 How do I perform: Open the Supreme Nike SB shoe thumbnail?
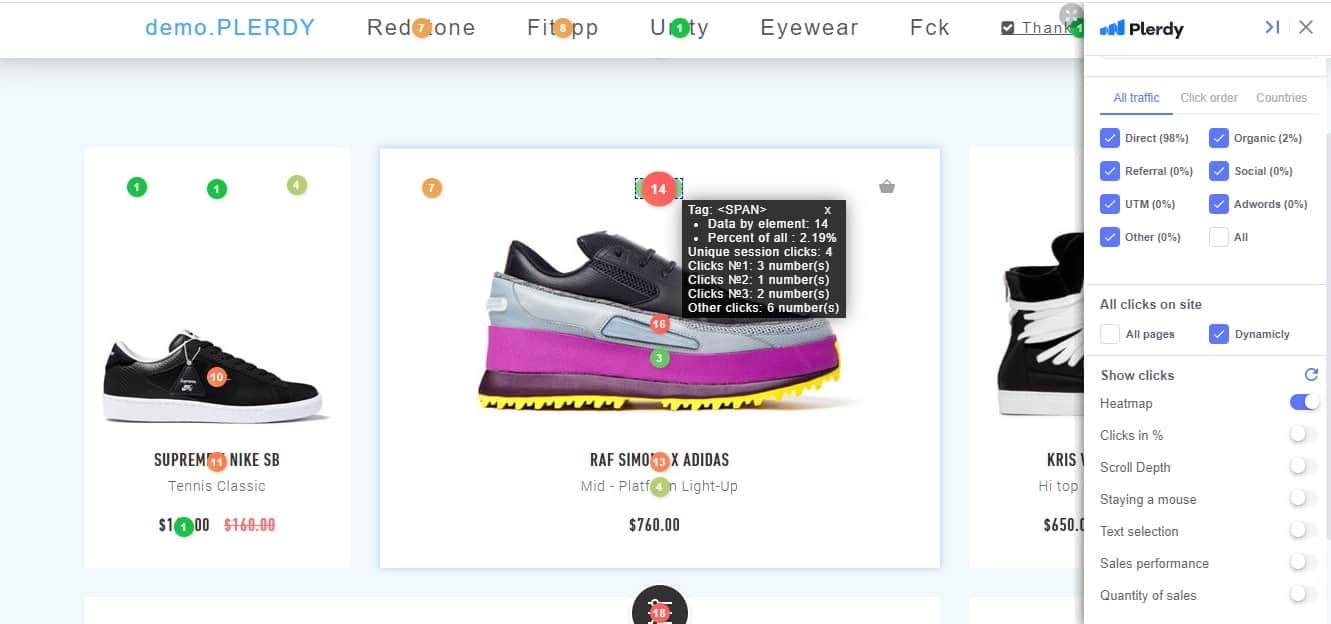tap(216, 376)
